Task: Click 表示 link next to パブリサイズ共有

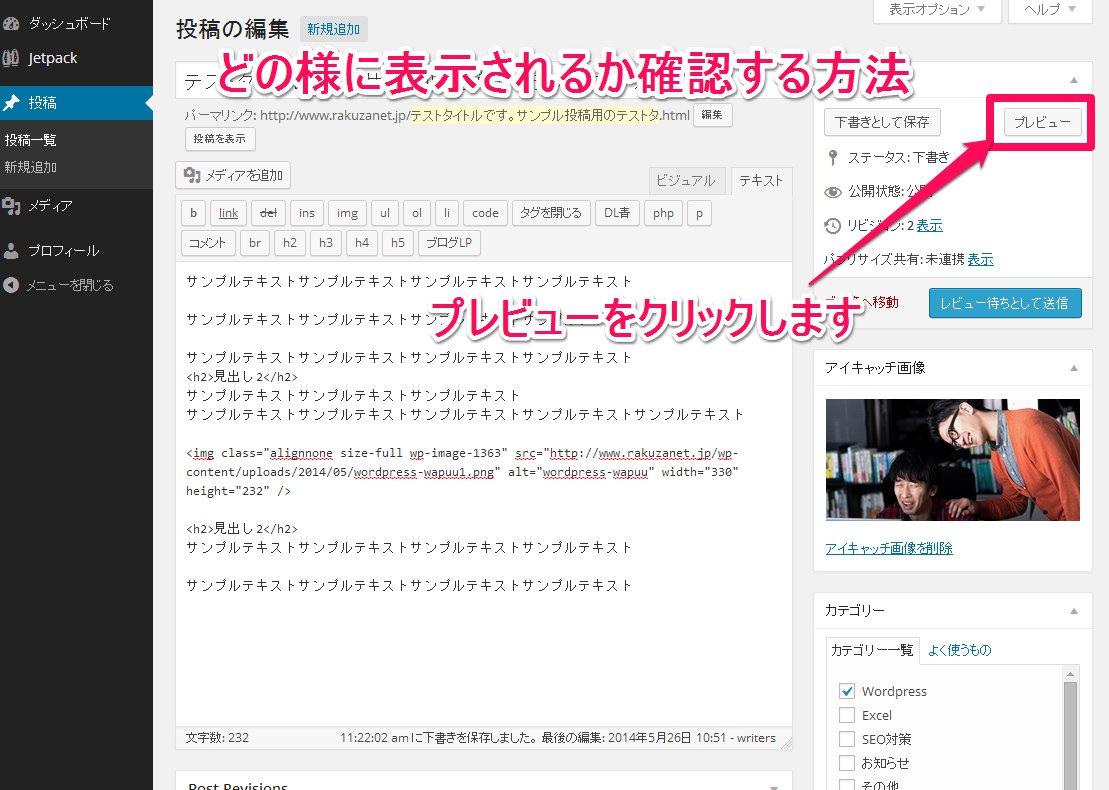Action: coord(980,260)
